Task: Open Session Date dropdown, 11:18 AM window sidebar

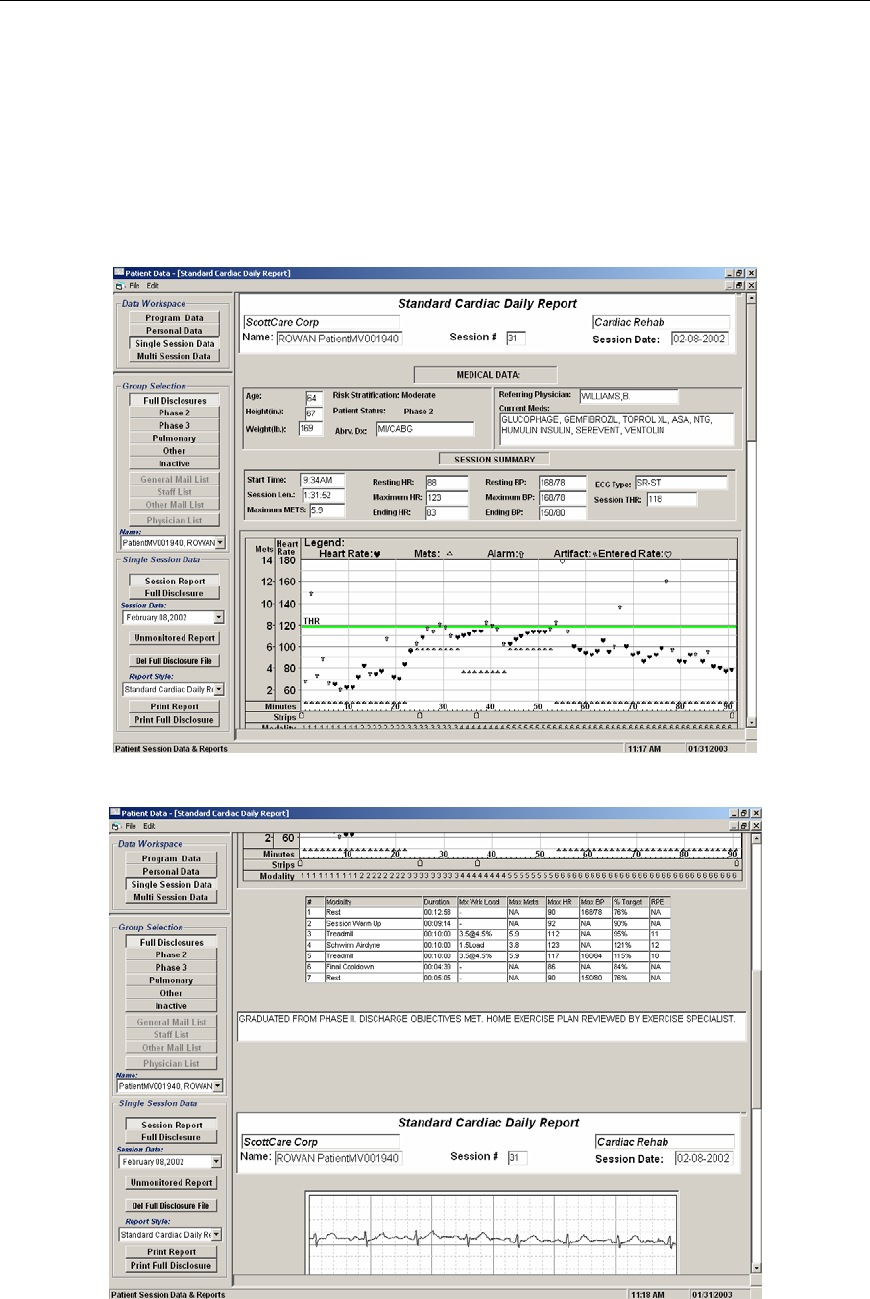Action: pyautogui.click(x=217, y=1162)
